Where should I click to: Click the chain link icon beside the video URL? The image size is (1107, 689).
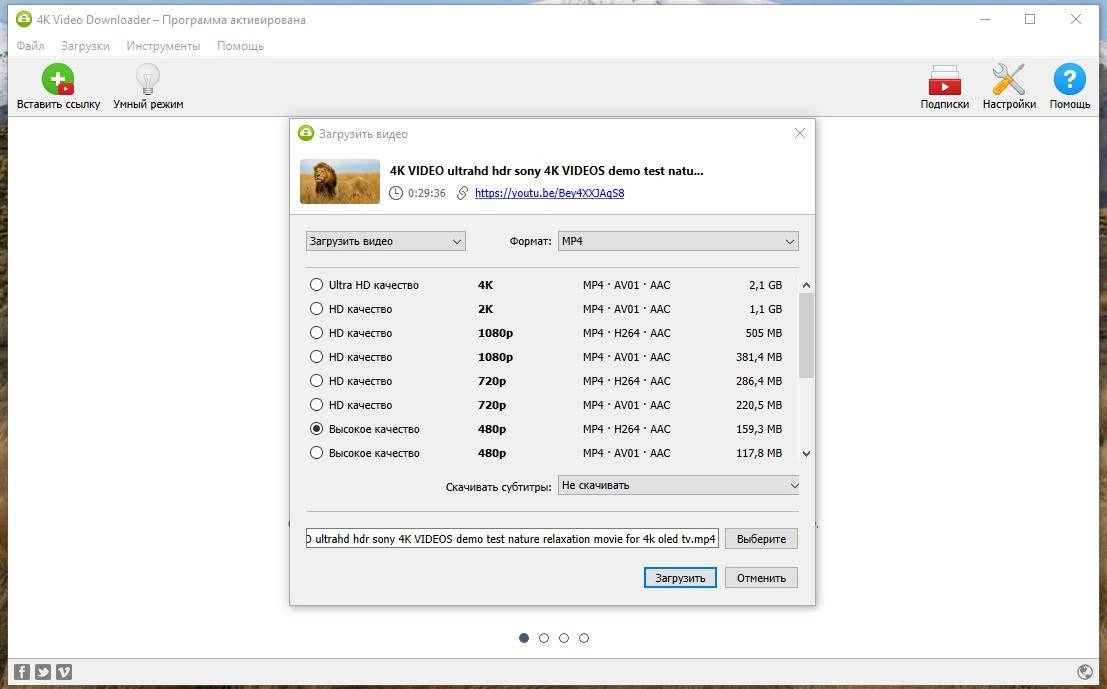[462, 193]
